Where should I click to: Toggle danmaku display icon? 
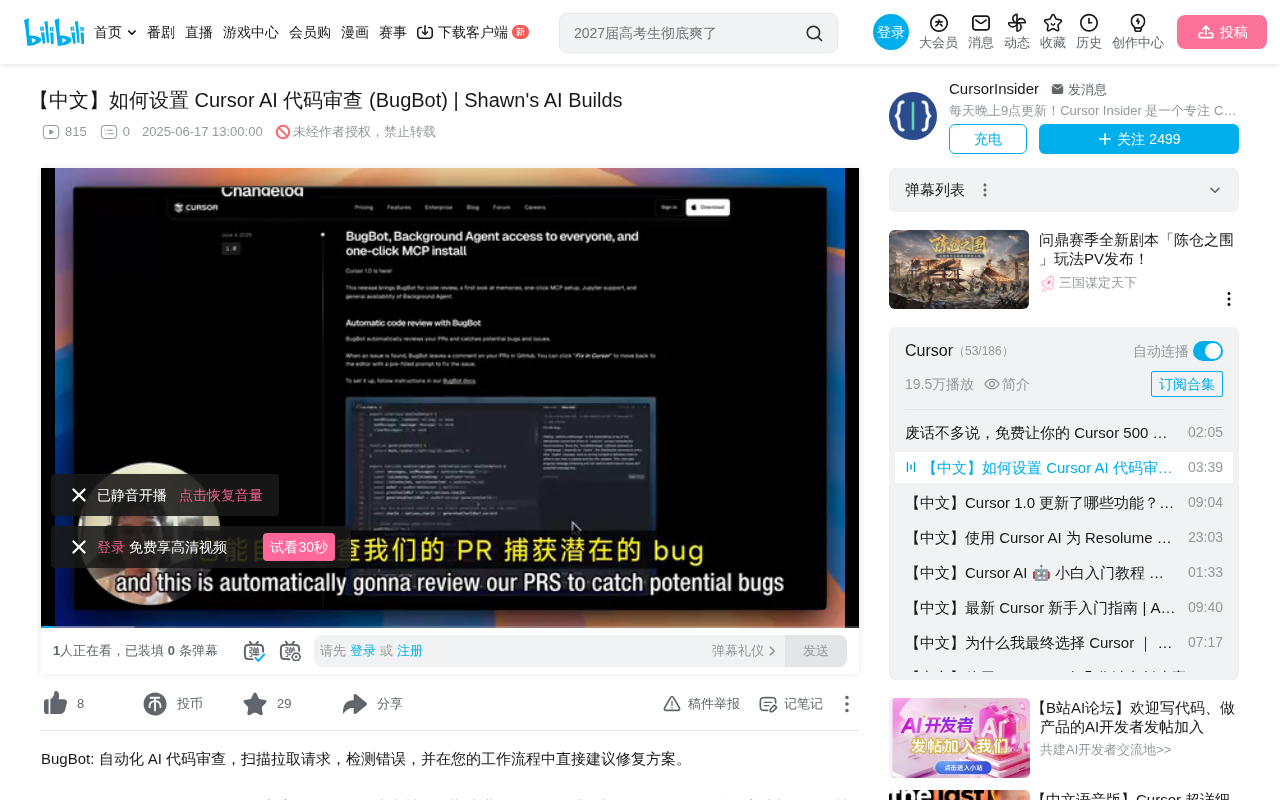click(254, 651)
